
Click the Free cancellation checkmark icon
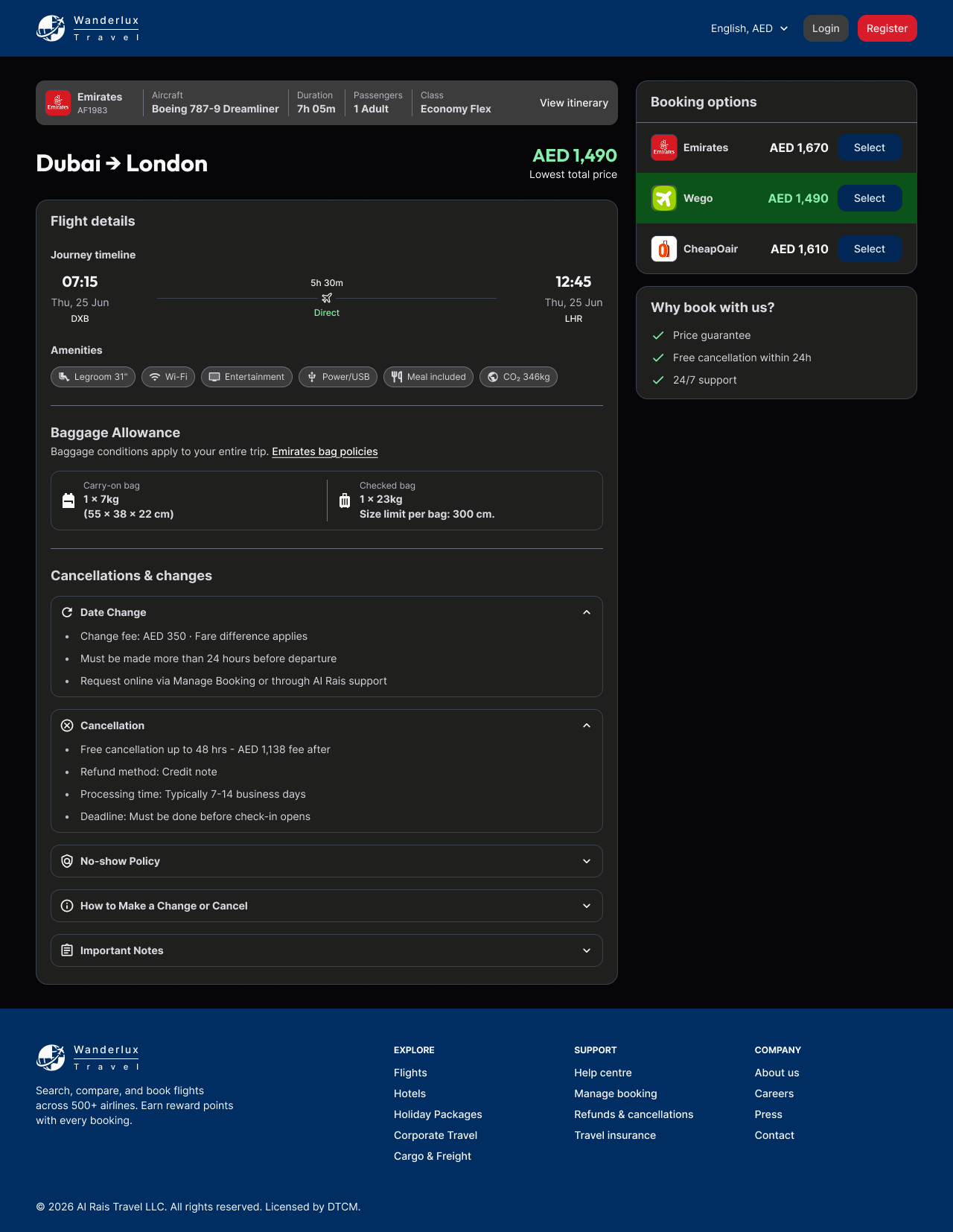click(658, 358)
